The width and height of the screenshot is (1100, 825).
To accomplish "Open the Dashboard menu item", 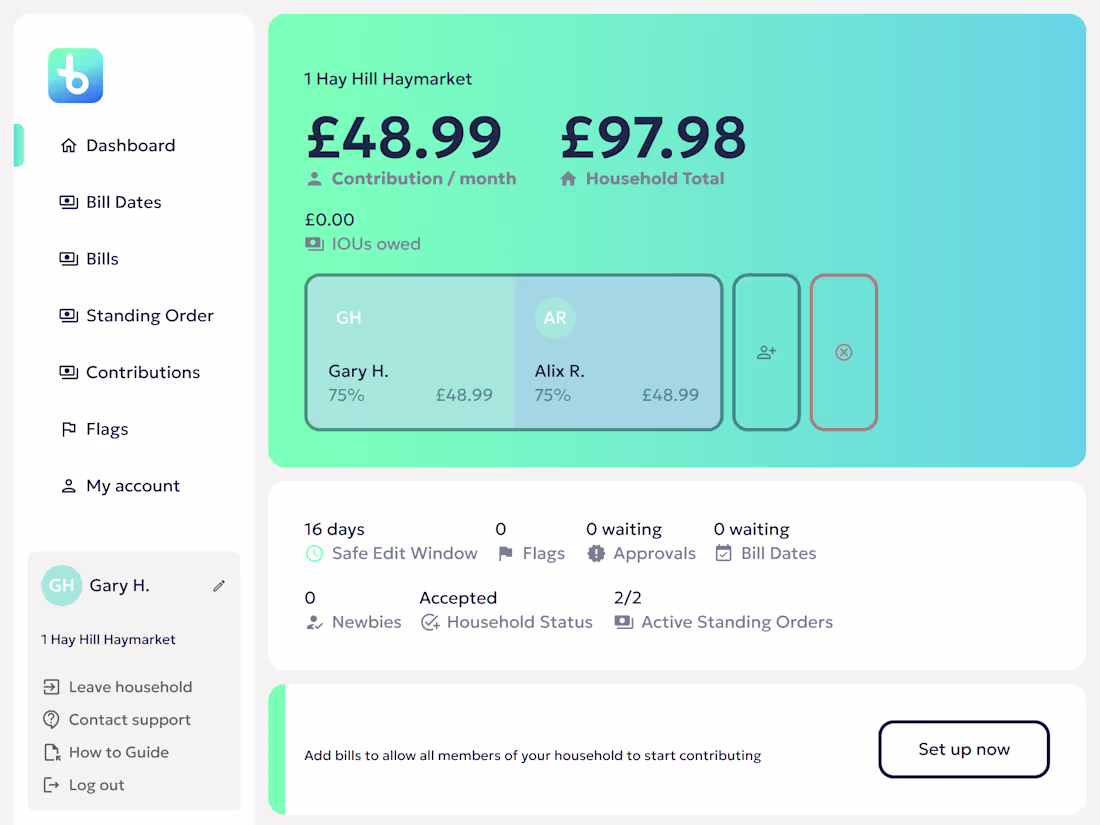I will coord(130,146).
